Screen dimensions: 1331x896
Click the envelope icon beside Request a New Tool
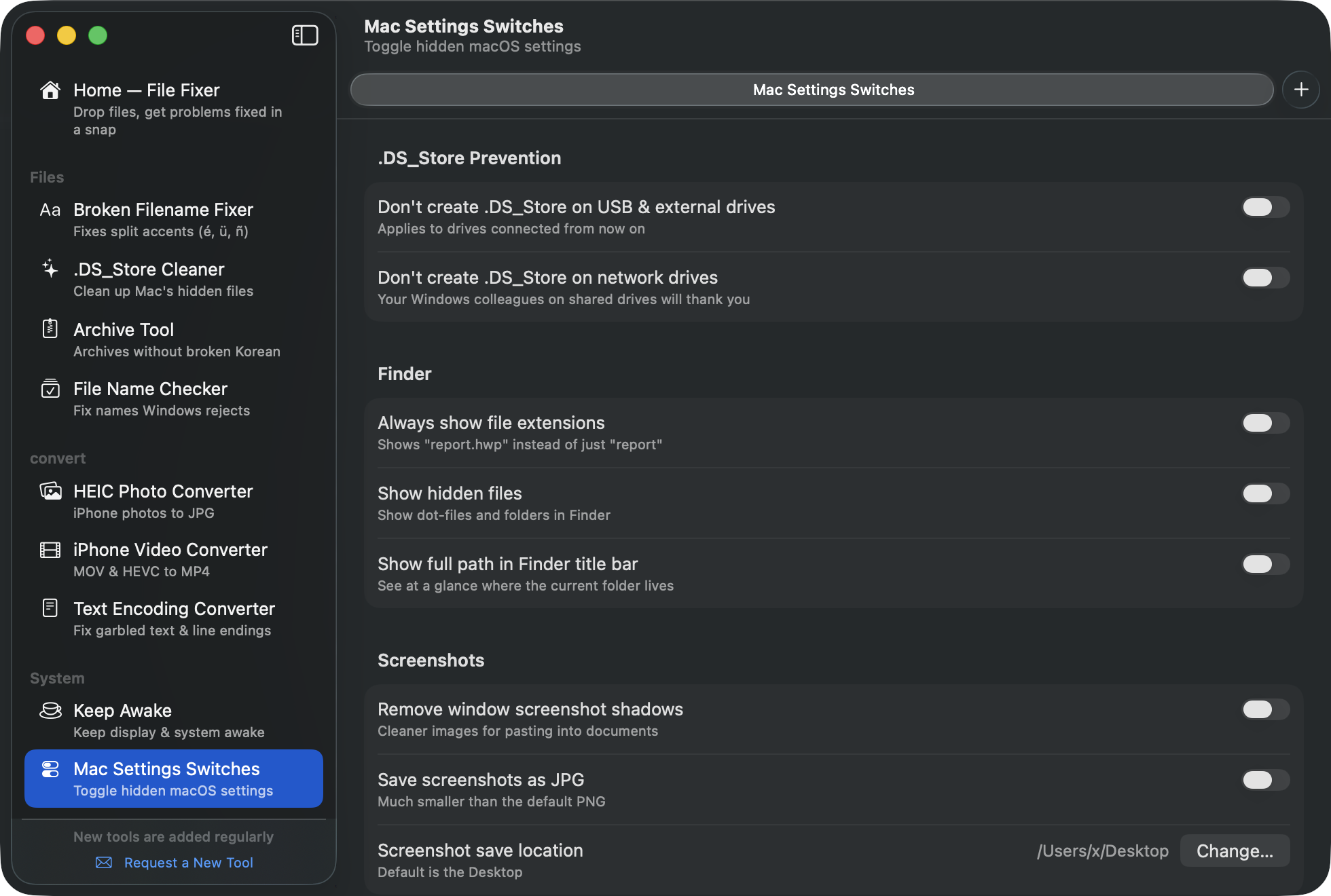(104, 862)
